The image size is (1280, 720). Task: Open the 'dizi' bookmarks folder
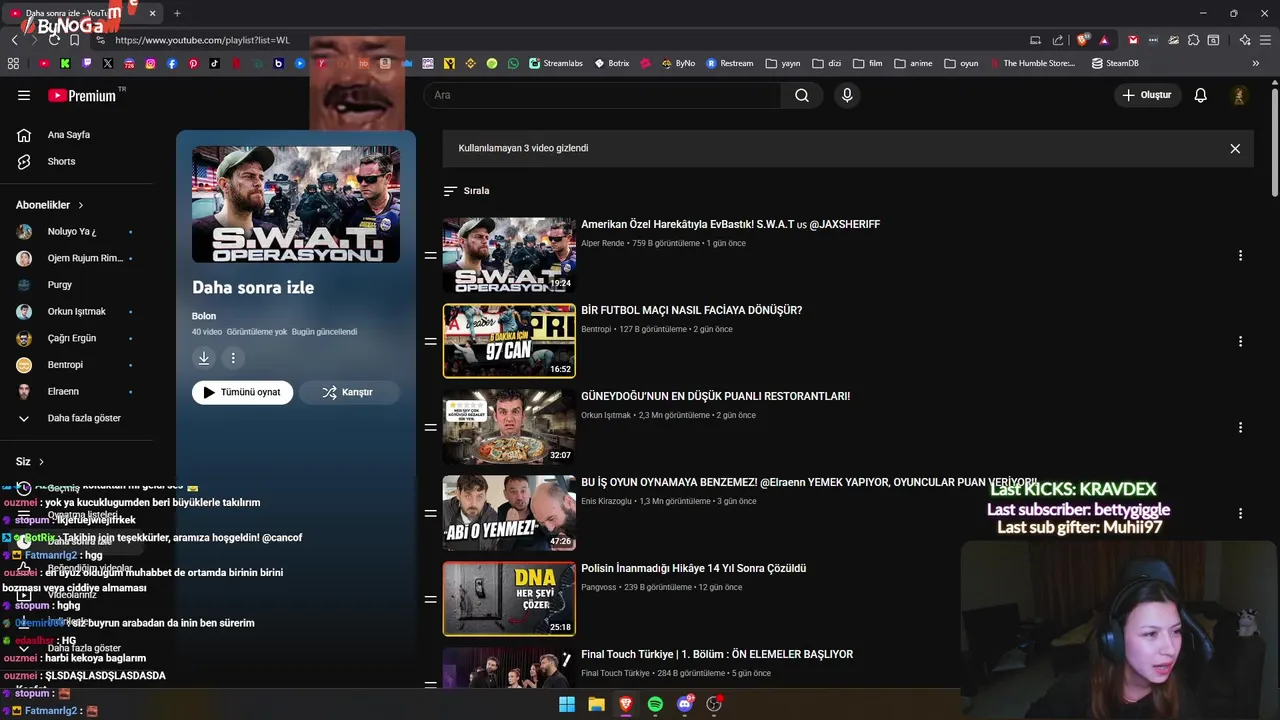pos(826,63)
